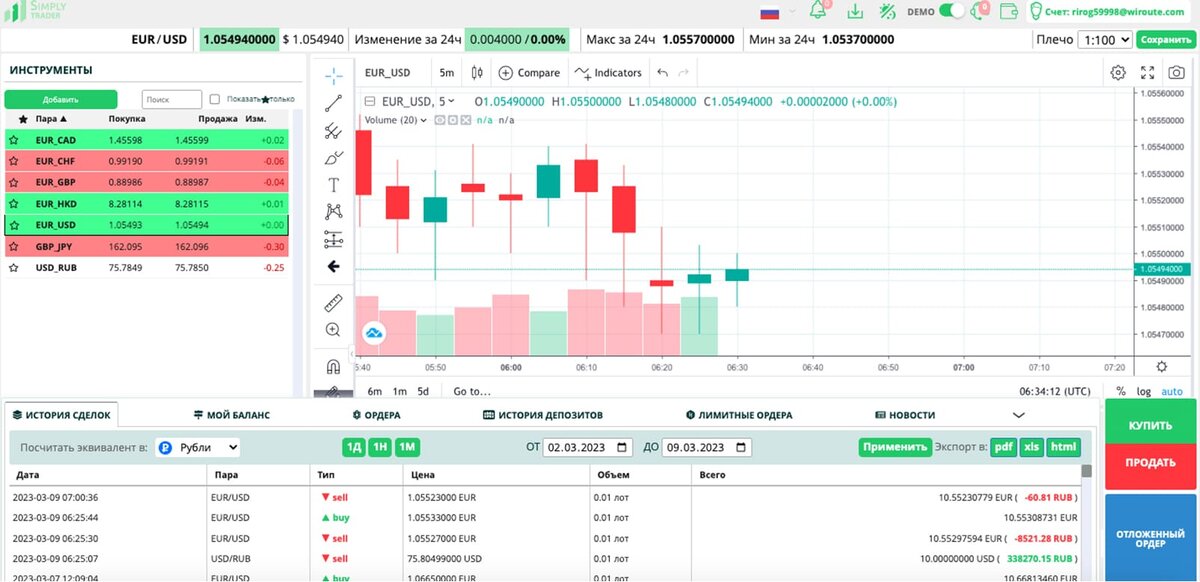
Task: Open the language flag dropdown
Action: [778, 13]
